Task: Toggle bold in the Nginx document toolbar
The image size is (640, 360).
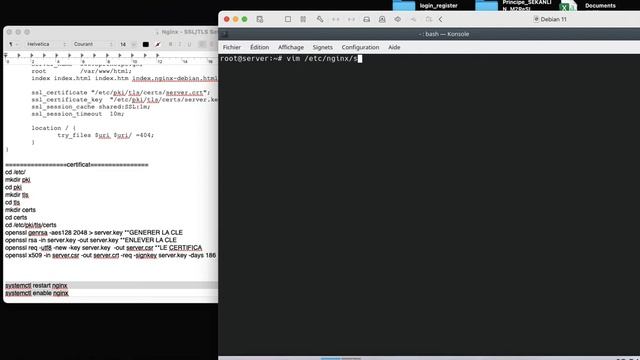Action: click(171, 44)
